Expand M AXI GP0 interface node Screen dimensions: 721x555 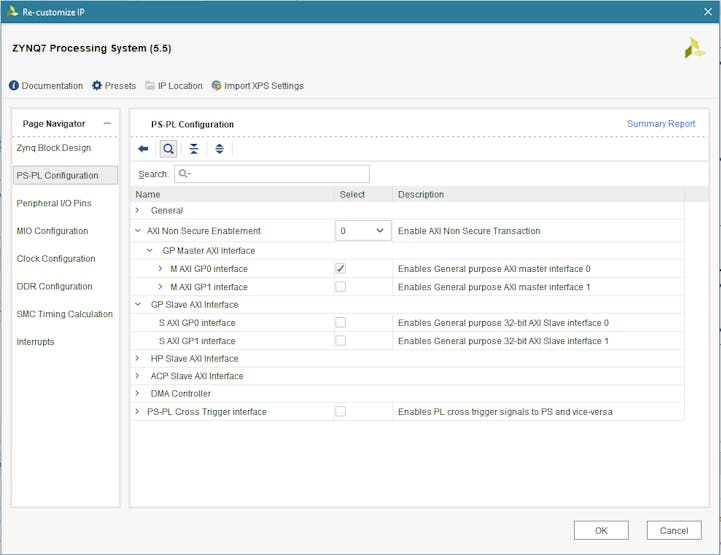click(160, 268)
